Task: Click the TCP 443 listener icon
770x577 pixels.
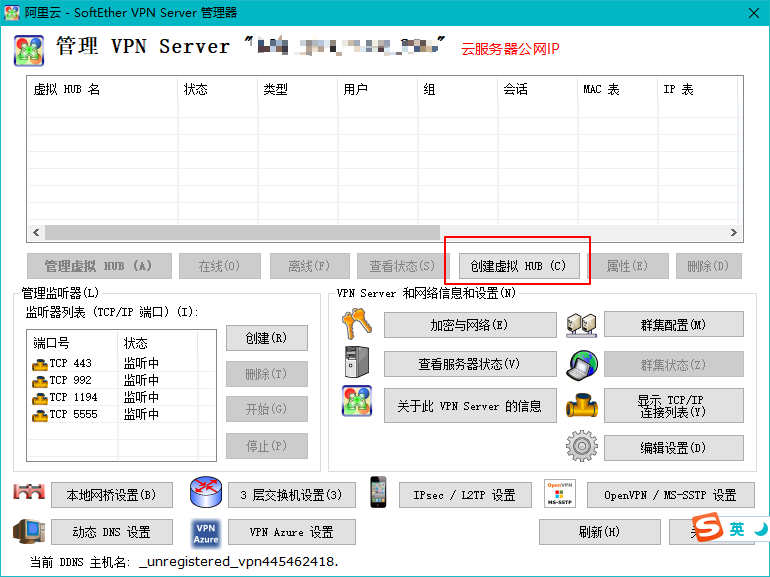Action: point(40,364)
